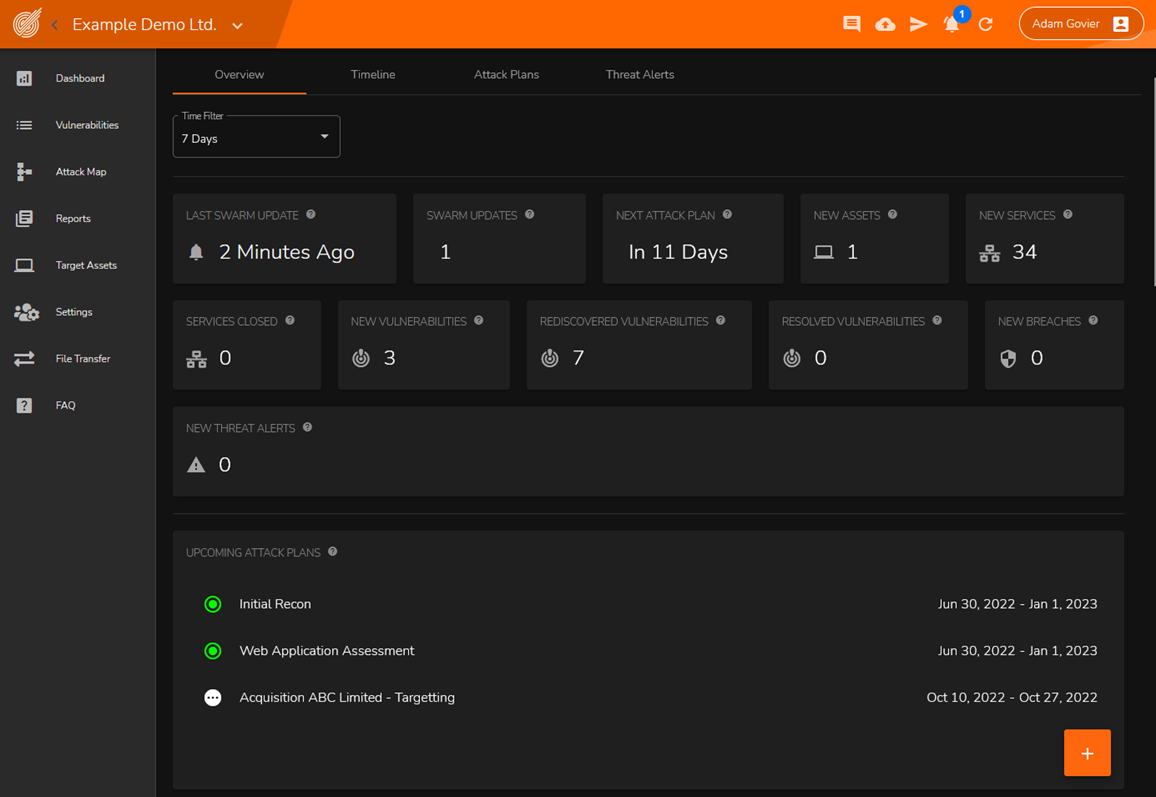Viewport: 1156px width, 797px height.
Task: Click help icon beside Next Attack Plan
Action: click(727, 215)
